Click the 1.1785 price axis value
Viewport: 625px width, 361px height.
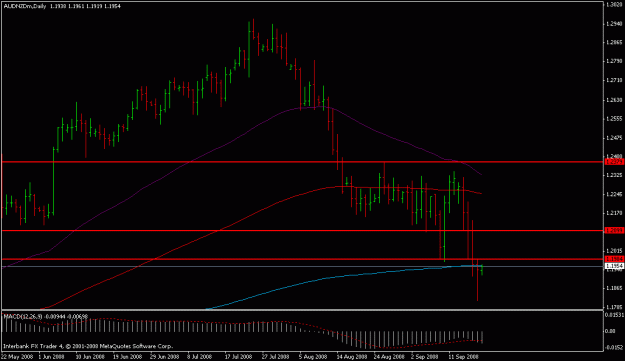coord(614,307)
